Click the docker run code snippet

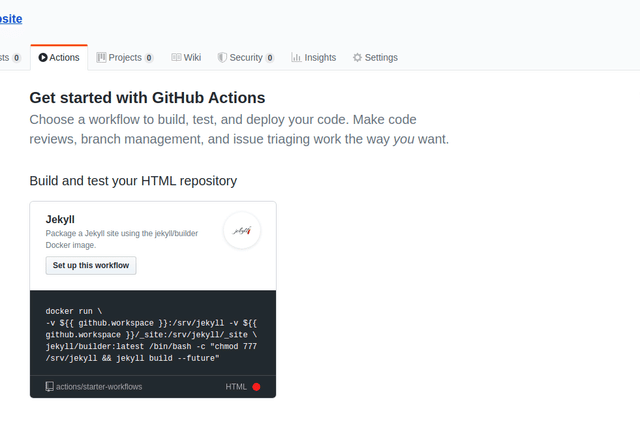151,335
